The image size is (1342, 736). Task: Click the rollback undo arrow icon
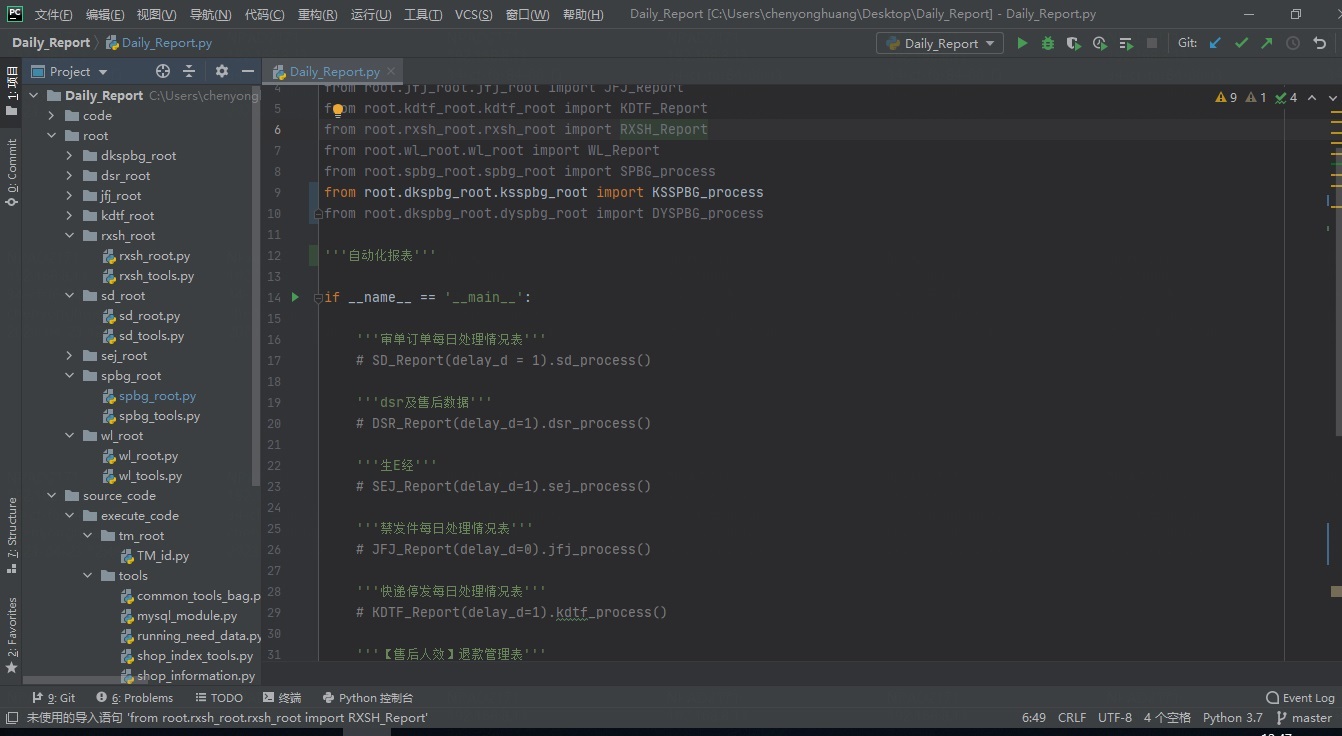click(1320, 43)
